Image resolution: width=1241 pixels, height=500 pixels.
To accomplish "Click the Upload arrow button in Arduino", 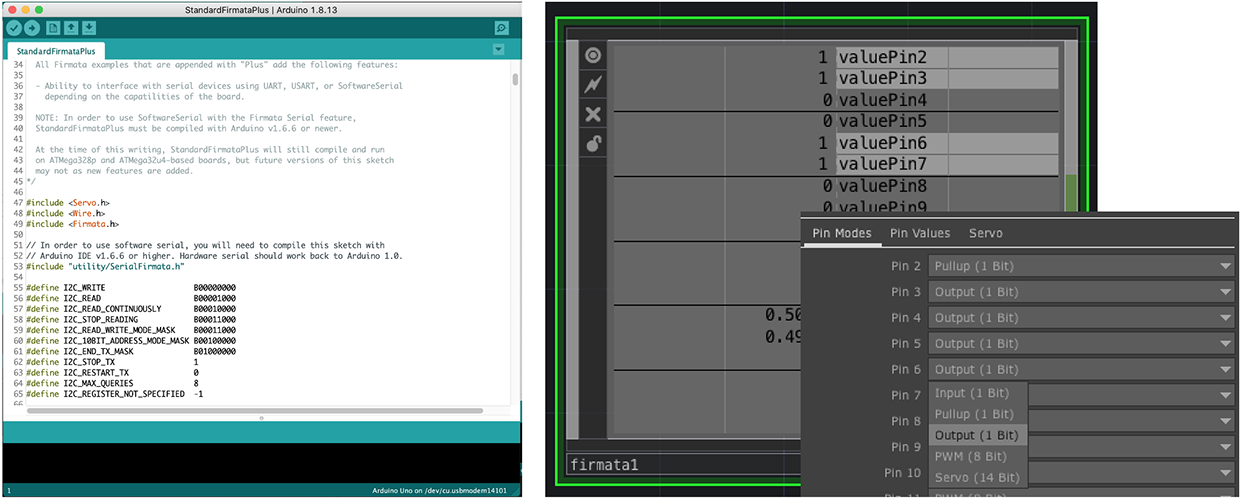I will pos(32,27).
